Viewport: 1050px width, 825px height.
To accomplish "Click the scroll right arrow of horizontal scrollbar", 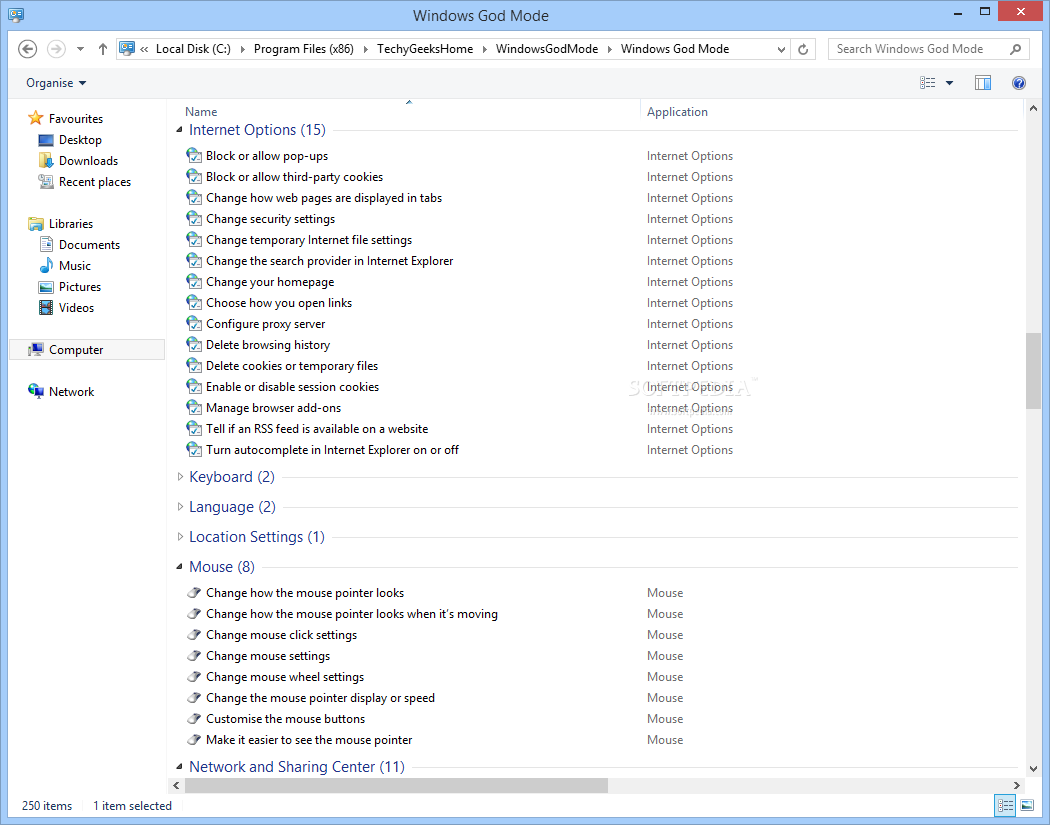I will pyautogui.click(x=1017, y=785).
